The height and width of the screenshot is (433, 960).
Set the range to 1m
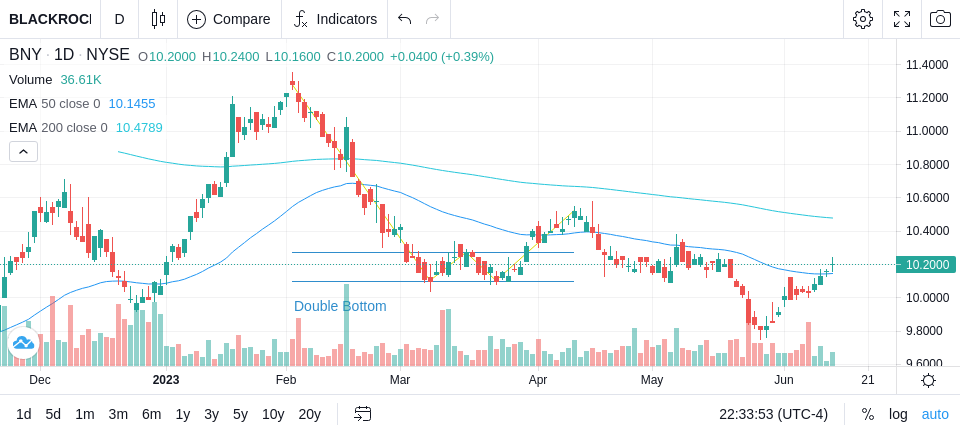(x=84, y=415)
